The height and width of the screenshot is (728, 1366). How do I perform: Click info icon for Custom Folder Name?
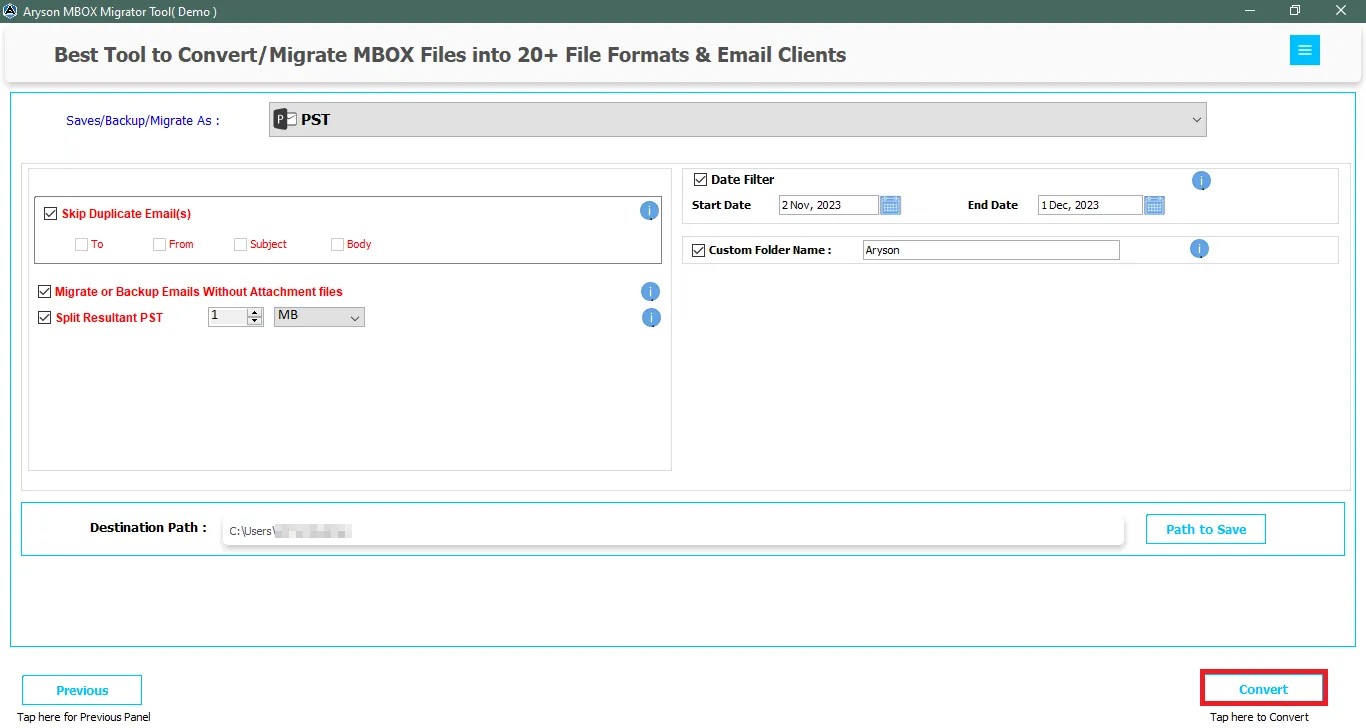(x=1200, y=249)
